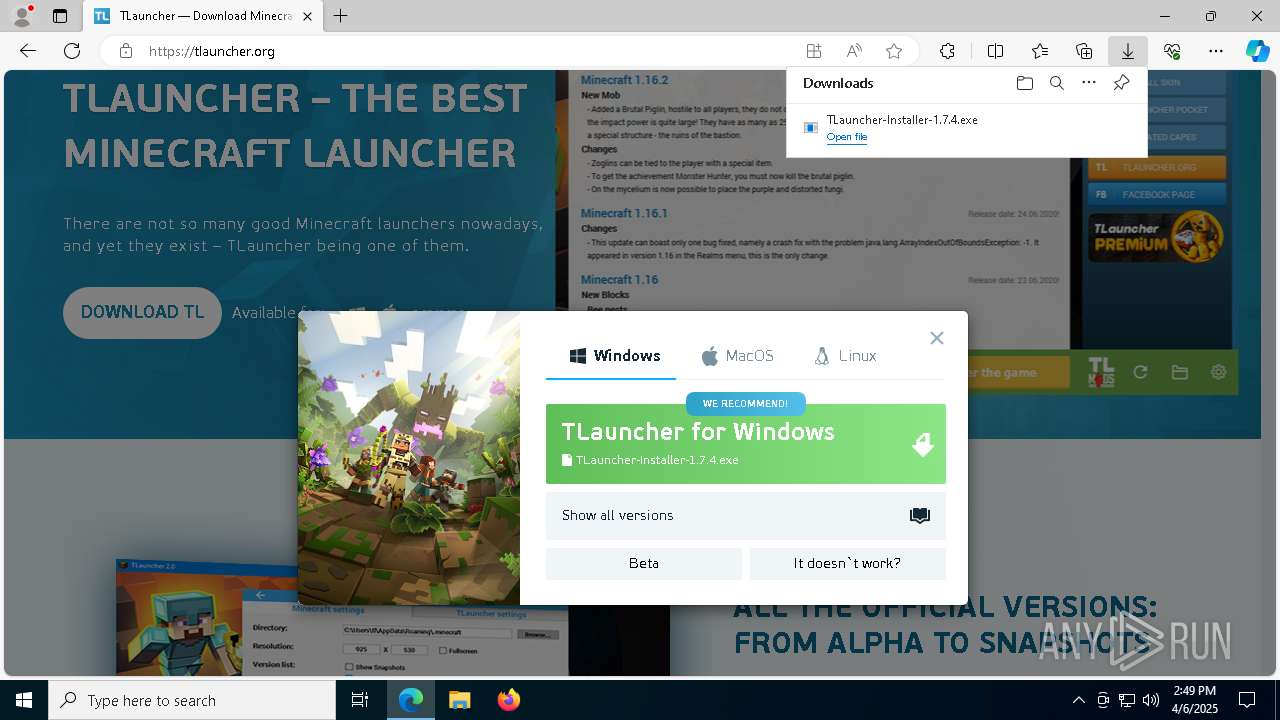Download TLauncher for Windows green button
Viewport: 1280px width, 720px height.
pos(746,444)
